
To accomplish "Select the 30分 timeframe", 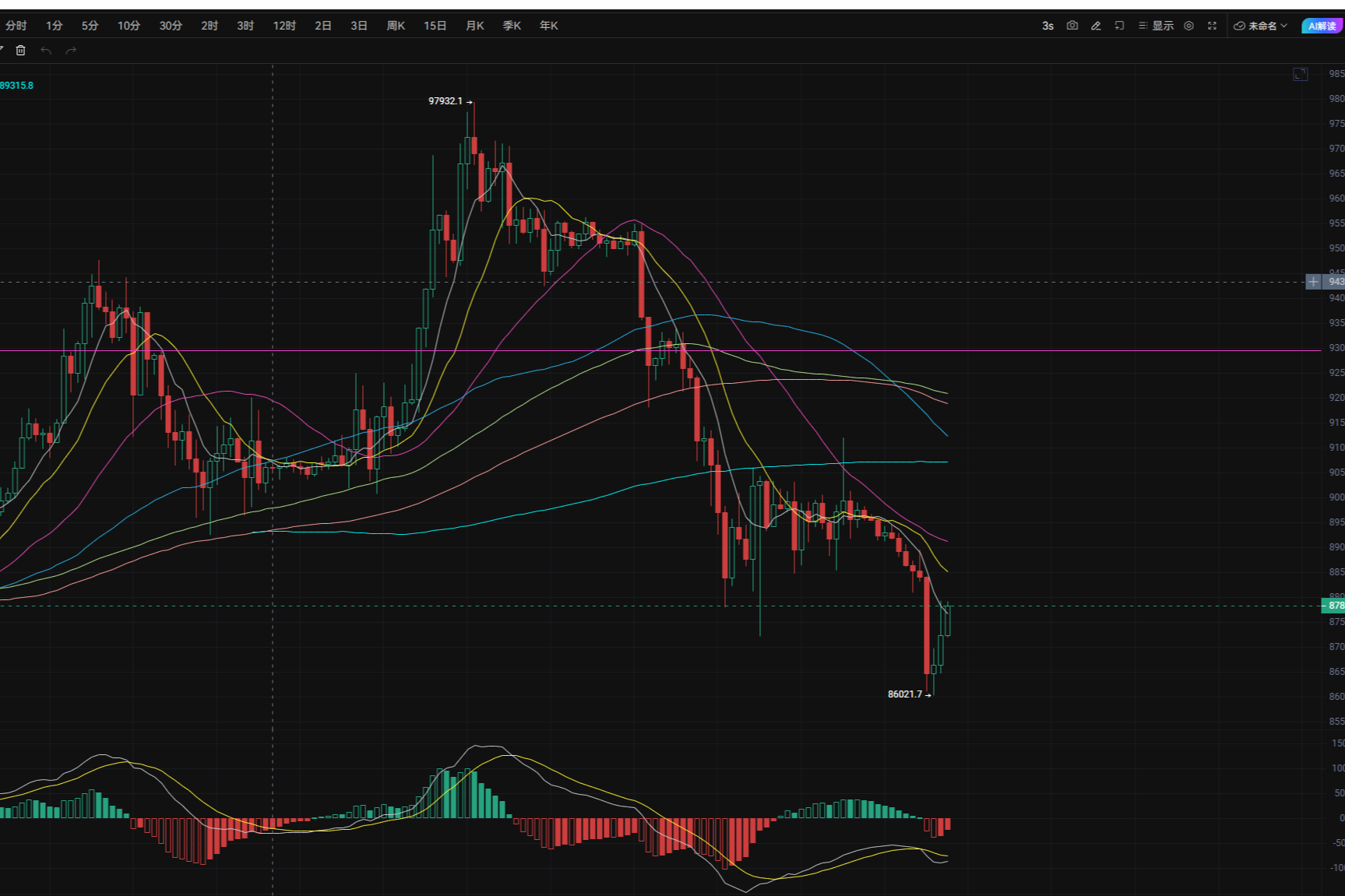I will [x=171, y=26].
